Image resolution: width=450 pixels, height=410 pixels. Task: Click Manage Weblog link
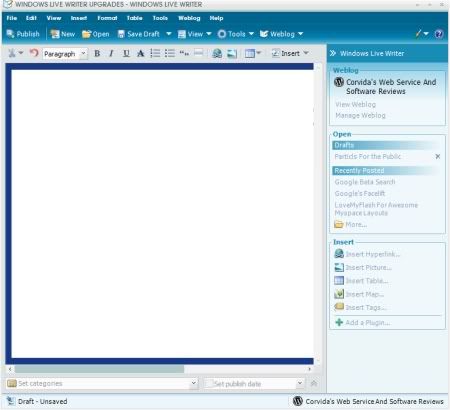(360, 115)
